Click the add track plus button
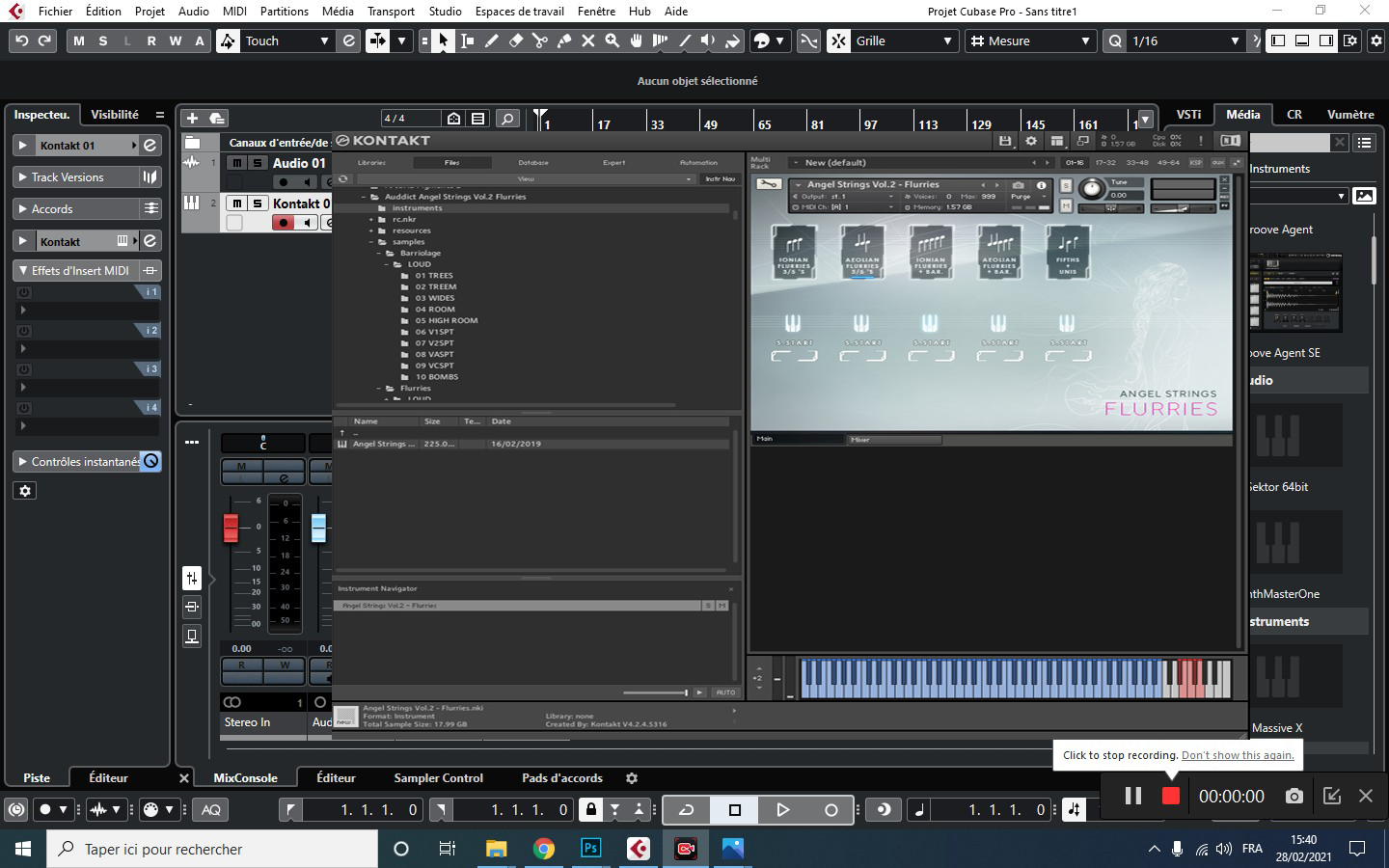 coord(192,118)
